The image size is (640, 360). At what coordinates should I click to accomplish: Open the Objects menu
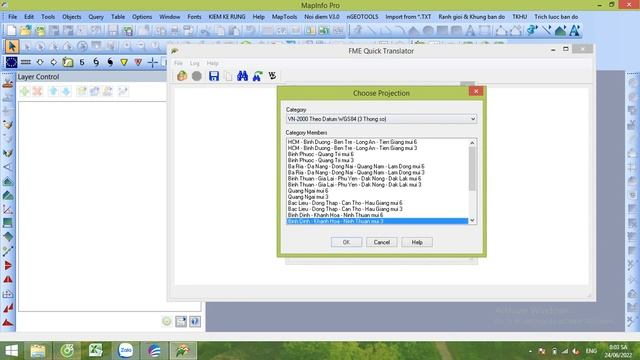pyautogui.click(x=71, y=17)
